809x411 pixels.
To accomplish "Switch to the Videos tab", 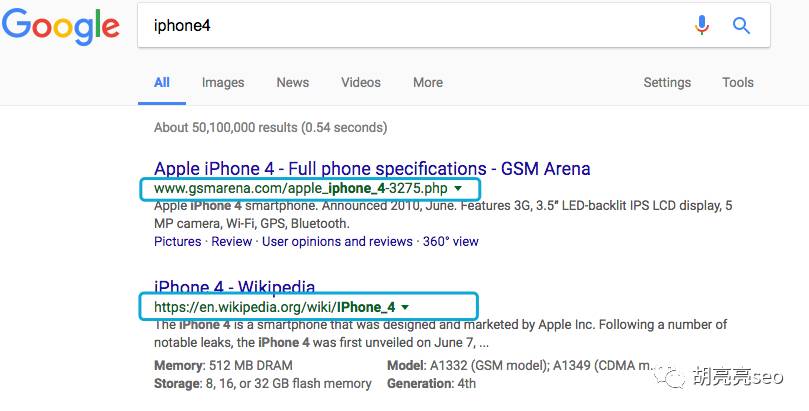I will point(361,83).
